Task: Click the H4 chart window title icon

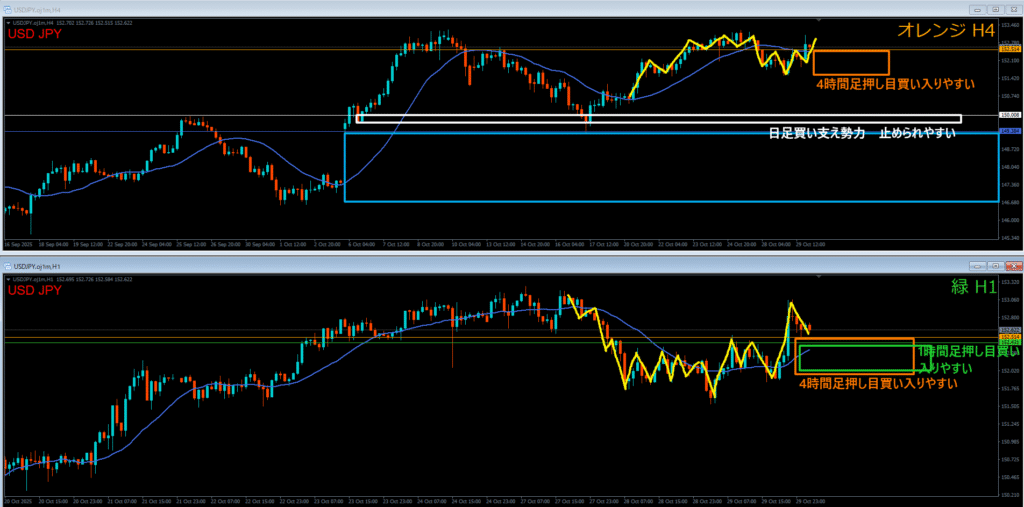Action: coord(10,8)
